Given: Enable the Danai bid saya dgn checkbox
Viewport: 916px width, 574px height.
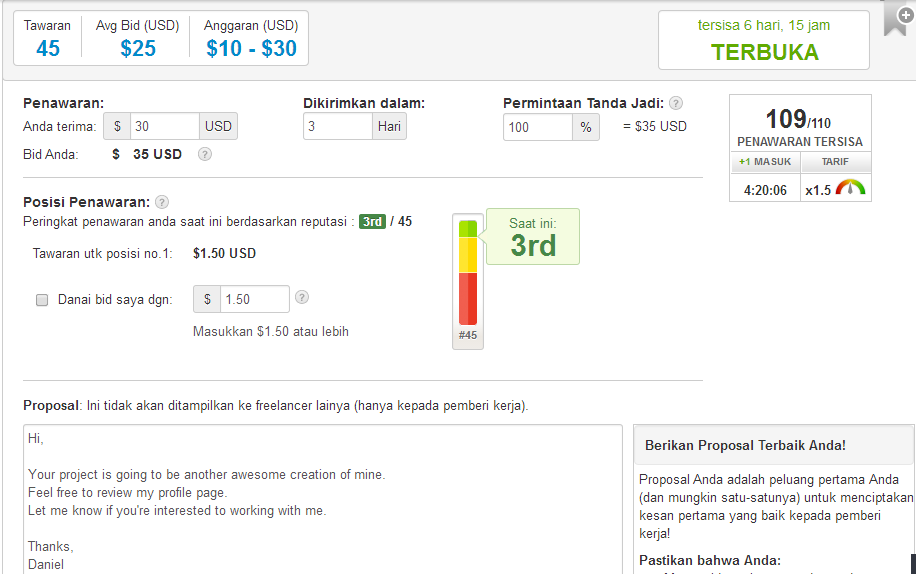Looking at the screenshot, I should 42,299.
